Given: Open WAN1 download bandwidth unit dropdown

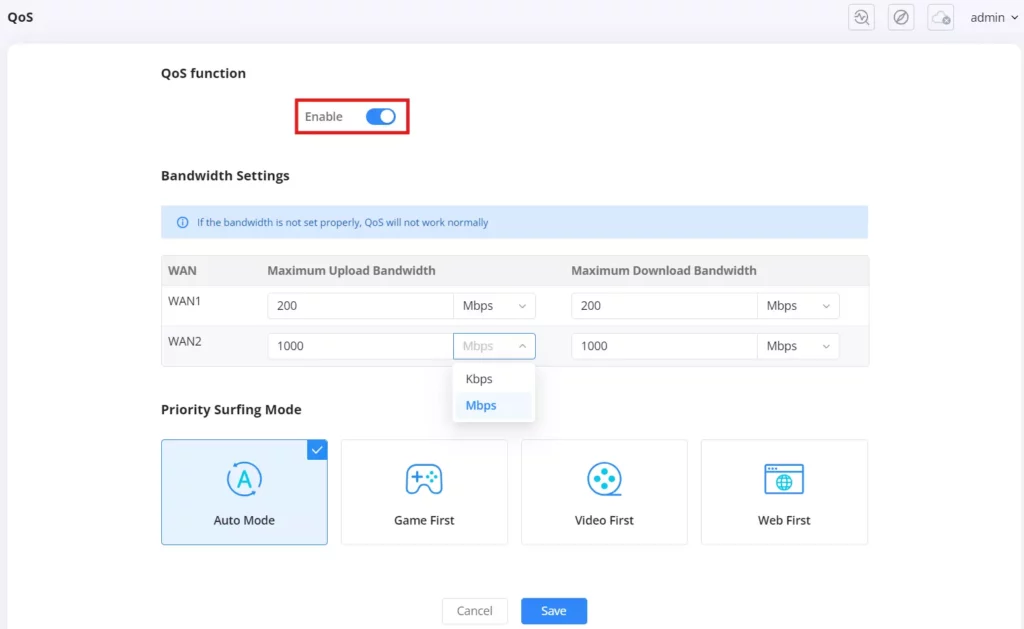Looking at the screenshot, I should click(798, 306).
